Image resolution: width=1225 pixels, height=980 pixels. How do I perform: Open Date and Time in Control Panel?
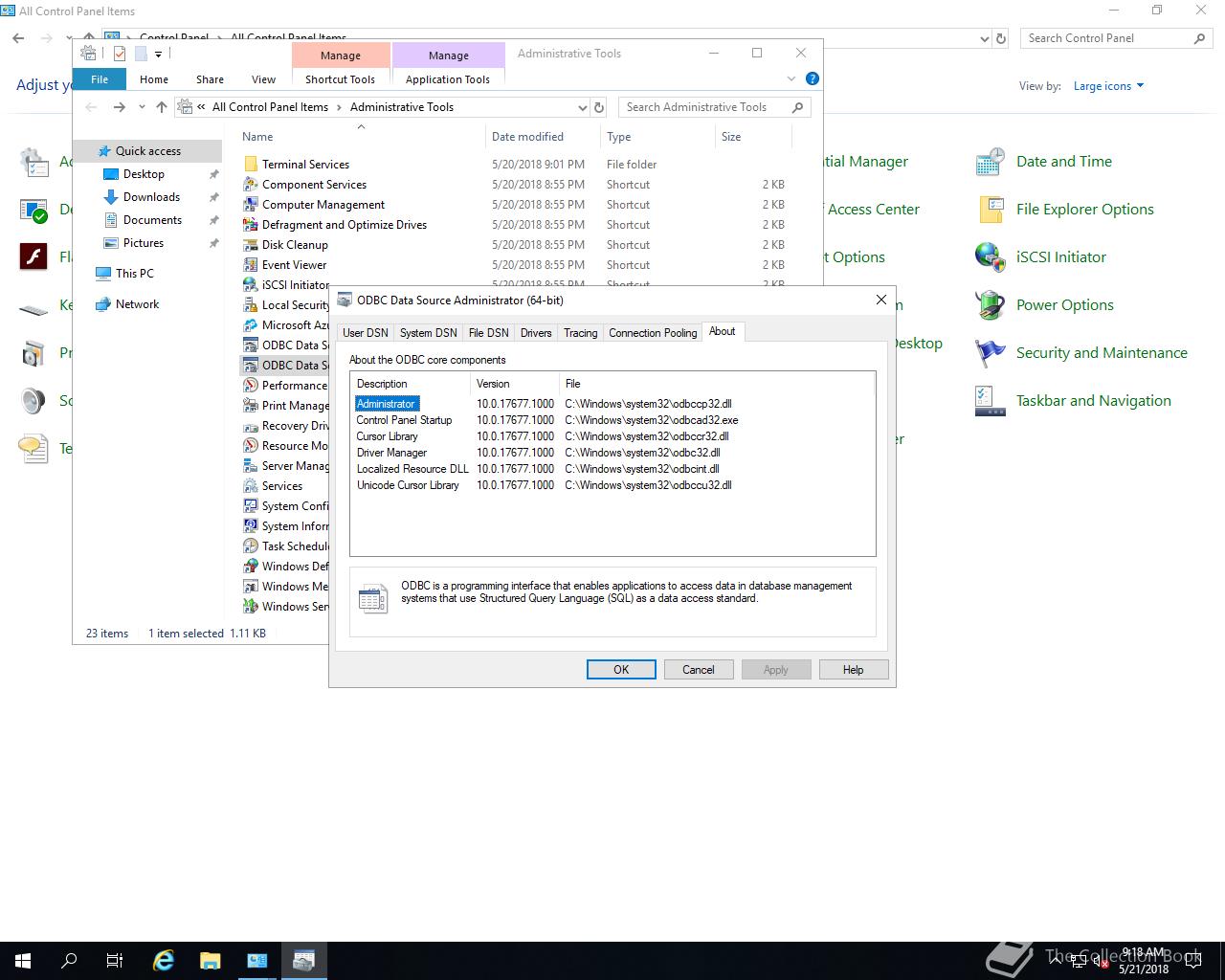tap(1064, 161)
